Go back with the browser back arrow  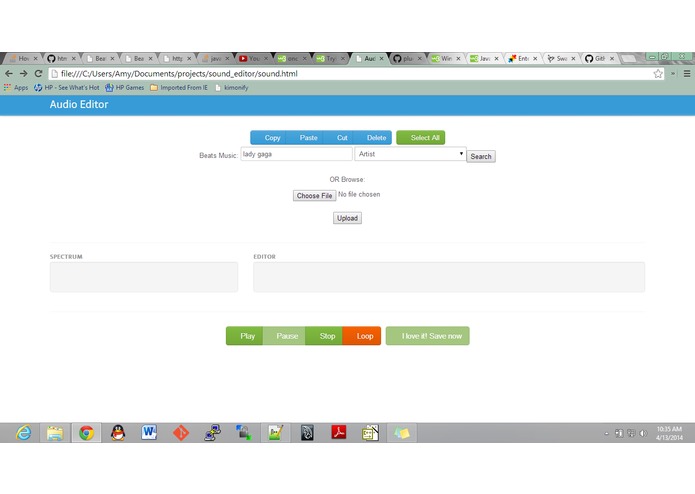click(x=9, y=74)
